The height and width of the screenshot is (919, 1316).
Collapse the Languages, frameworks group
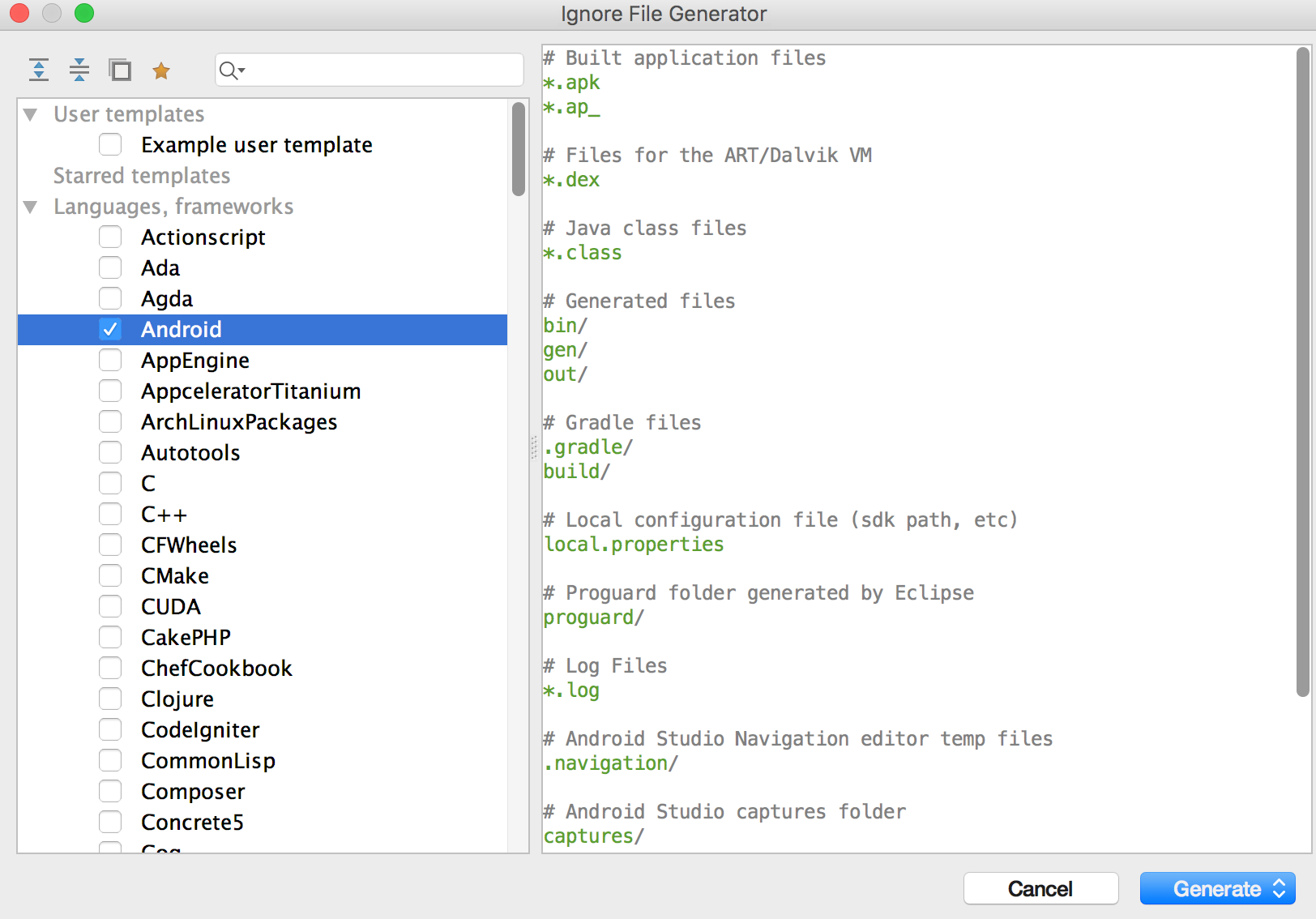[x=31, y=207]
